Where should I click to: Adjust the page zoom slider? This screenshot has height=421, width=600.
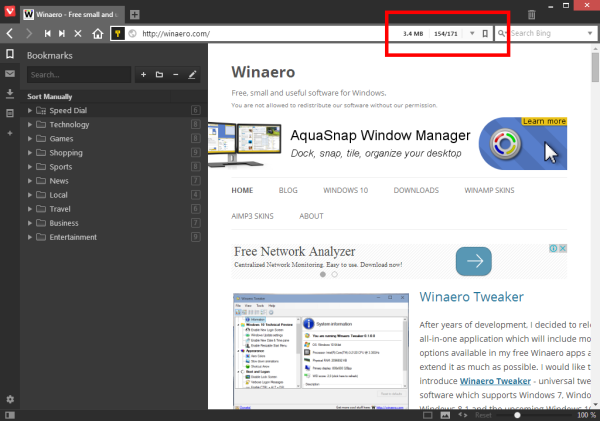point(517,415)
